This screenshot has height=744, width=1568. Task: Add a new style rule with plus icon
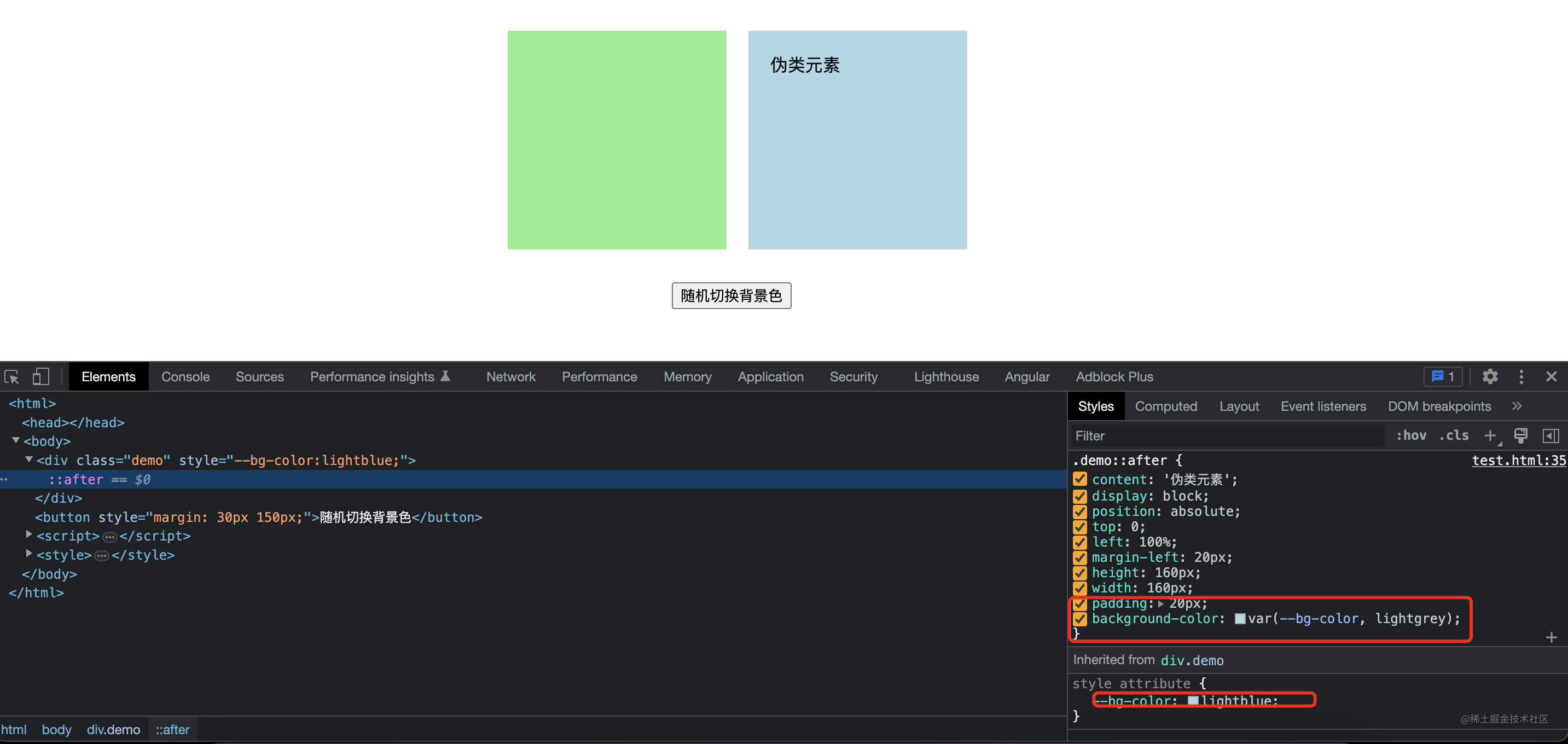1490,436
